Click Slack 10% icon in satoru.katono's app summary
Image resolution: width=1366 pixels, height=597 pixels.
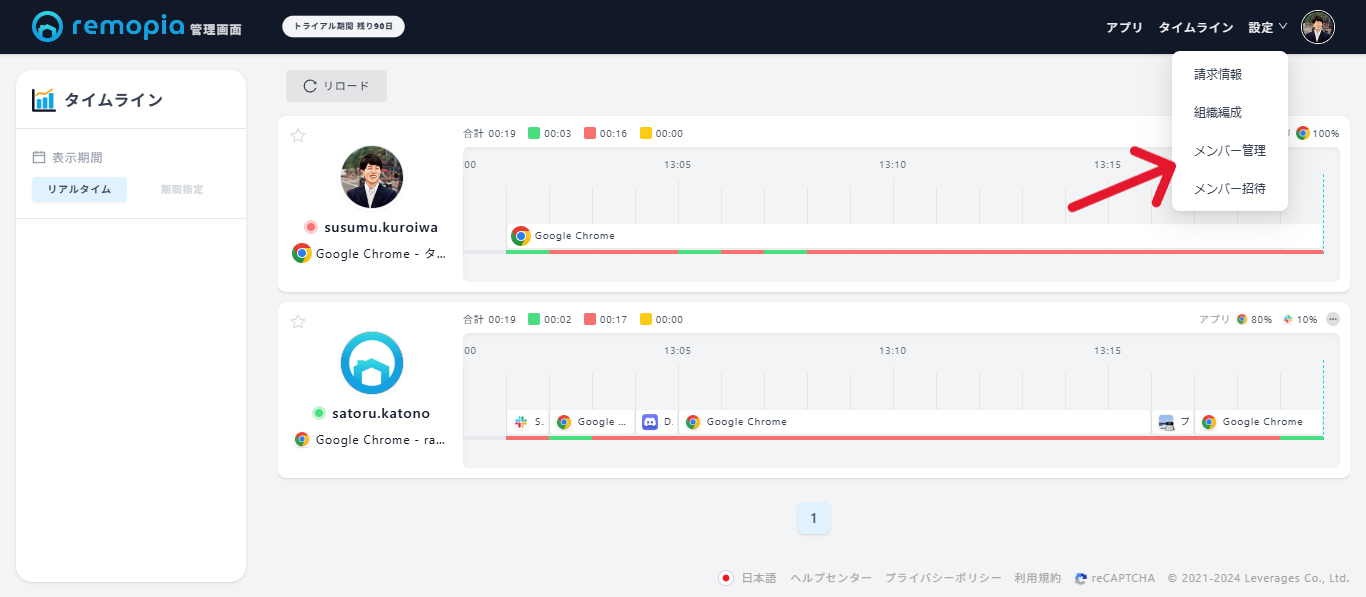(1289, 320)
